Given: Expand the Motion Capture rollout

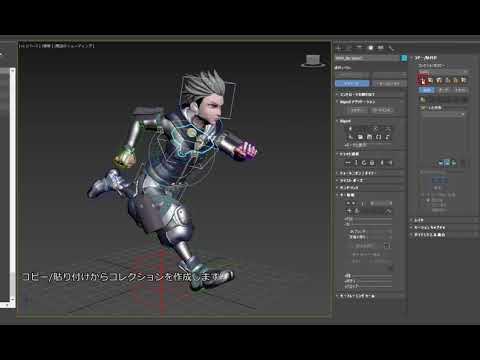Looking at the screenshot, I should pos(443,227).
